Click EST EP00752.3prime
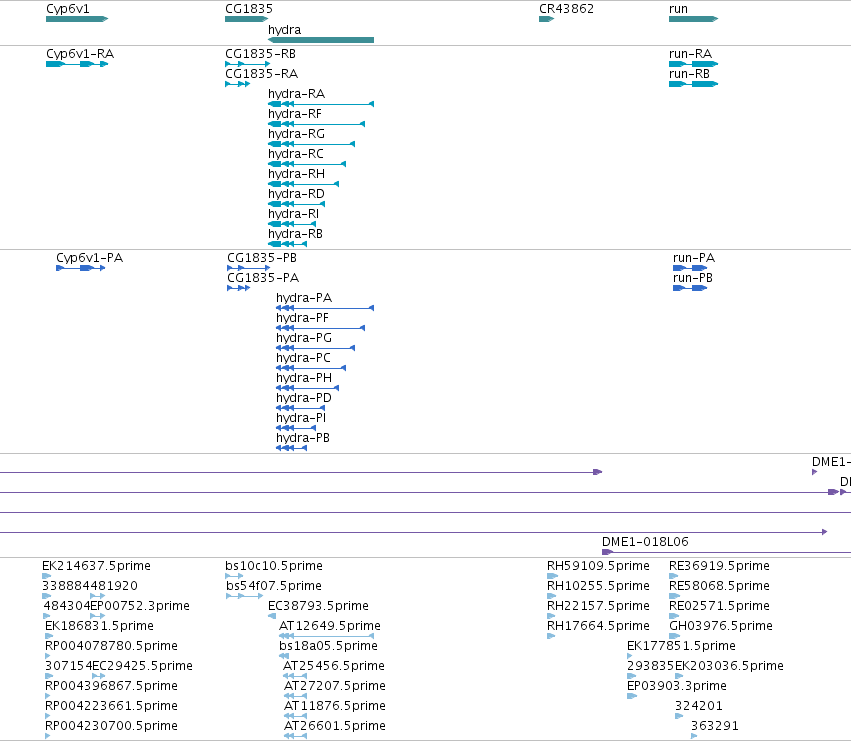Screen dimensions: 851x741 pyautogui.click(x=140, y=606)
